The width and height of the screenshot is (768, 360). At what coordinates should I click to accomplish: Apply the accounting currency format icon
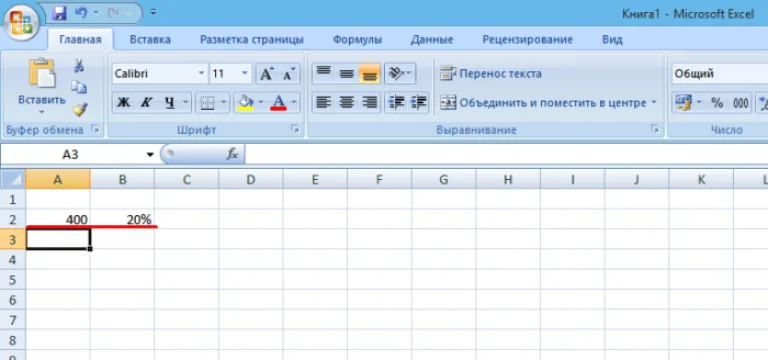(683, 102)
